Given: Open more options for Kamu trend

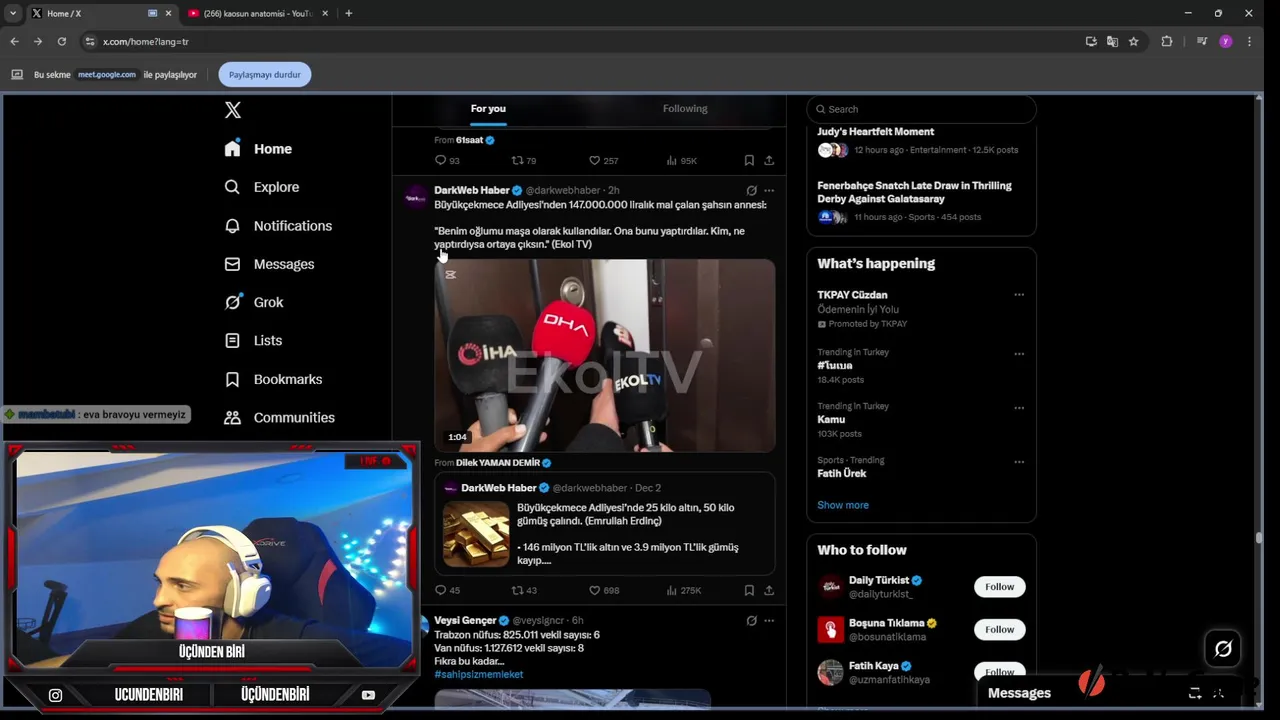Looking at the screenshot, I should 1019,408.
